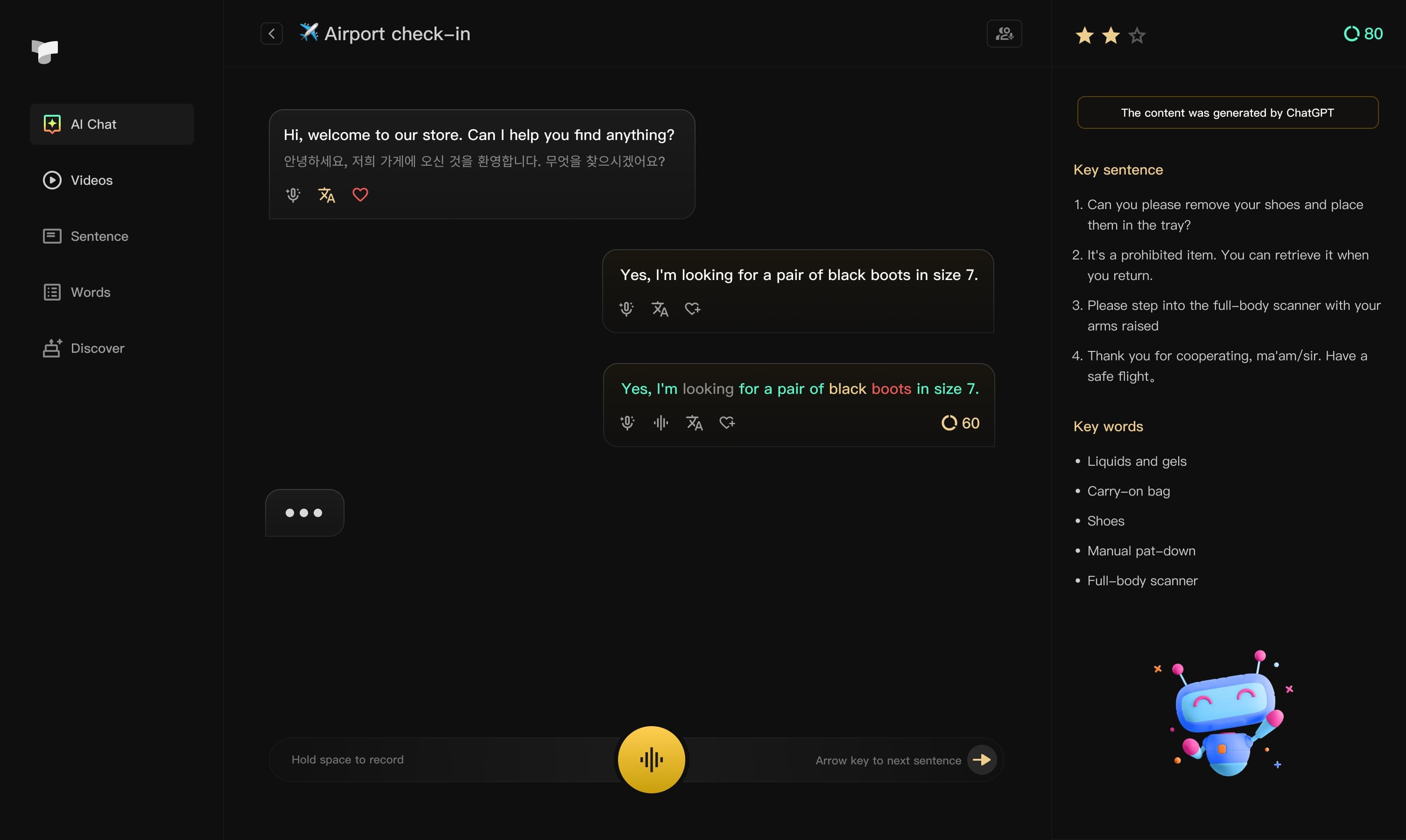Click the waveform pronunciation icon on third message
This screenshot has height=840, width=1406.
pos(660,422)
